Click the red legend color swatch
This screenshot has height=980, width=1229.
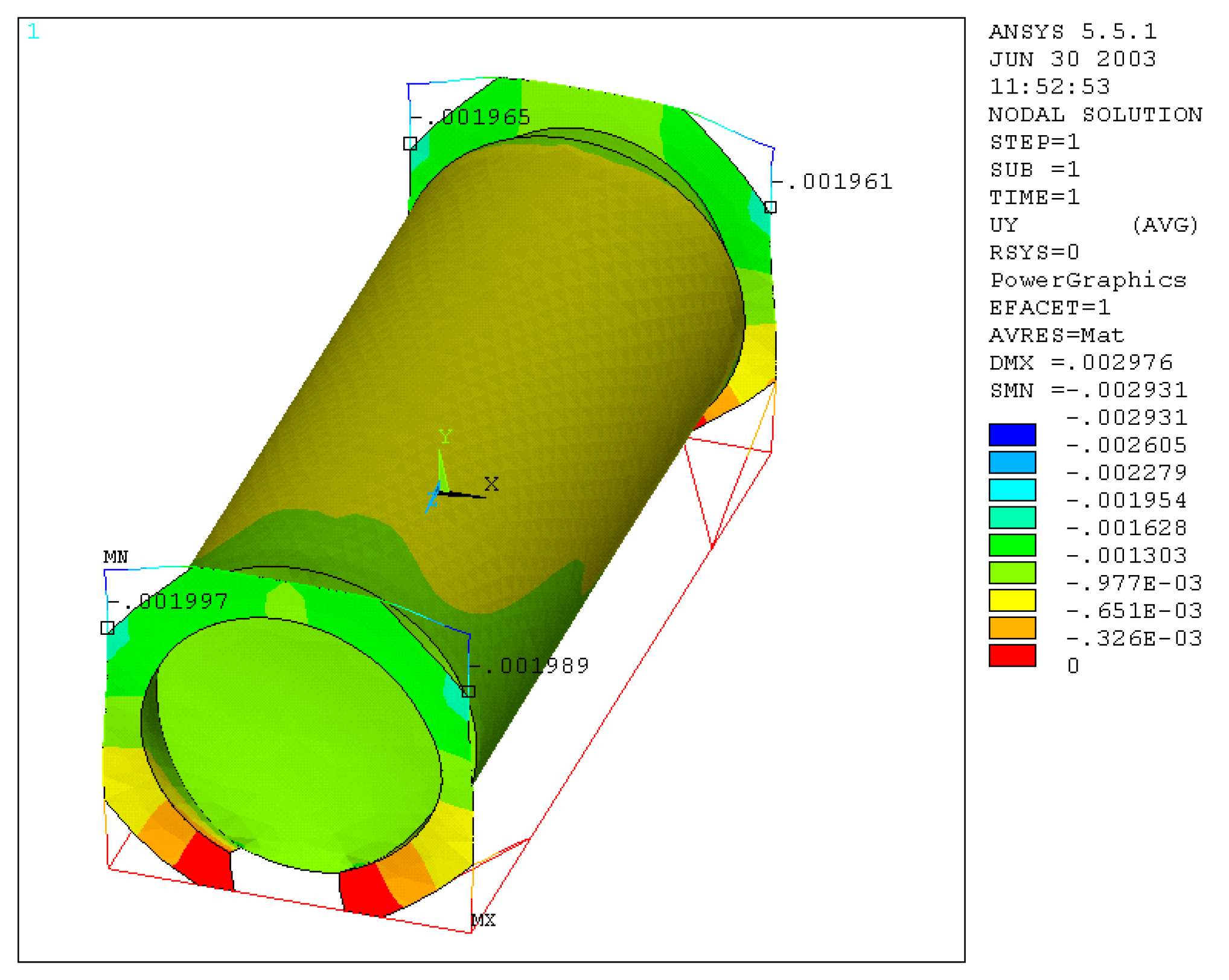point(1012,656)
